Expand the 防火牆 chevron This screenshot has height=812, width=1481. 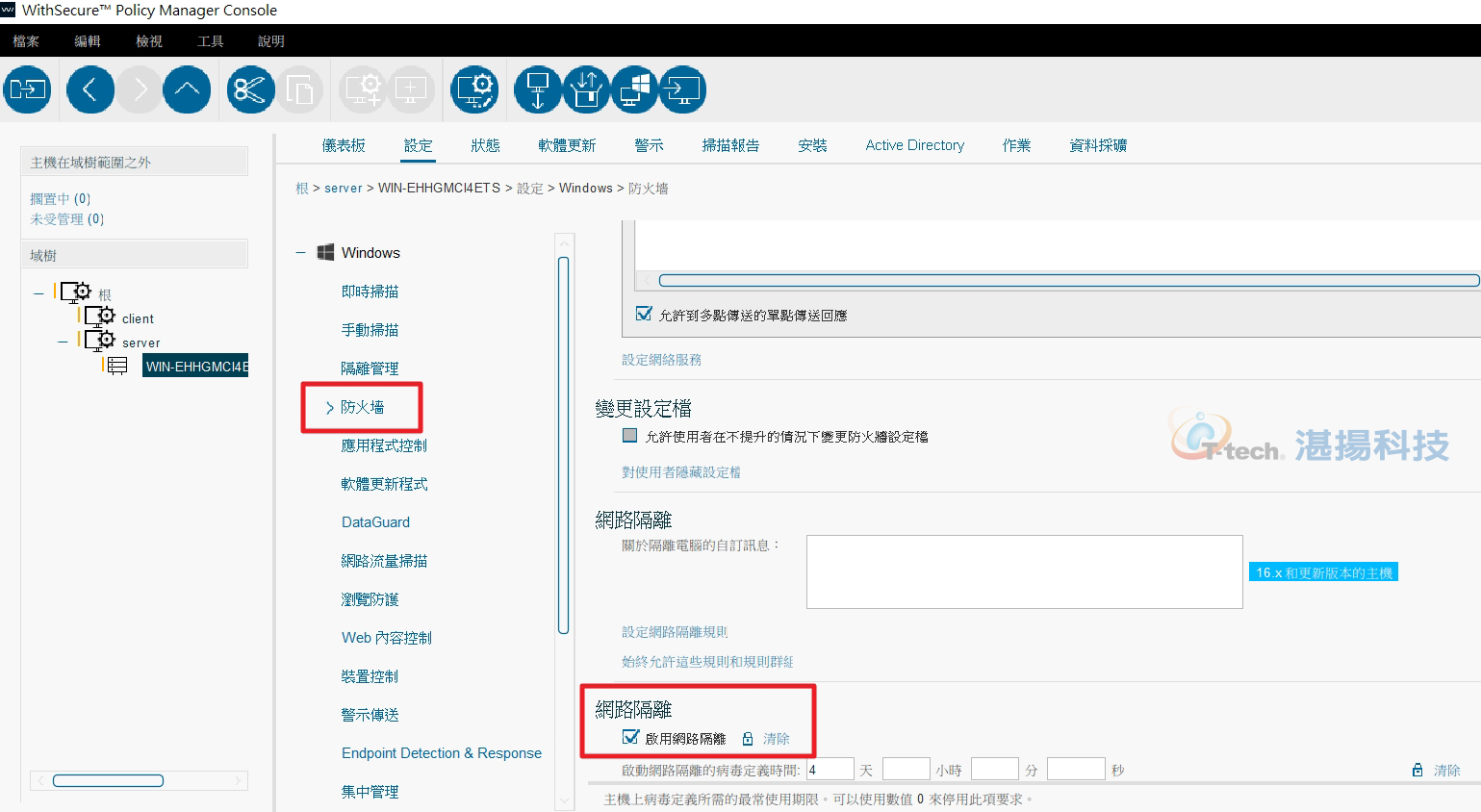click(330, 408)
